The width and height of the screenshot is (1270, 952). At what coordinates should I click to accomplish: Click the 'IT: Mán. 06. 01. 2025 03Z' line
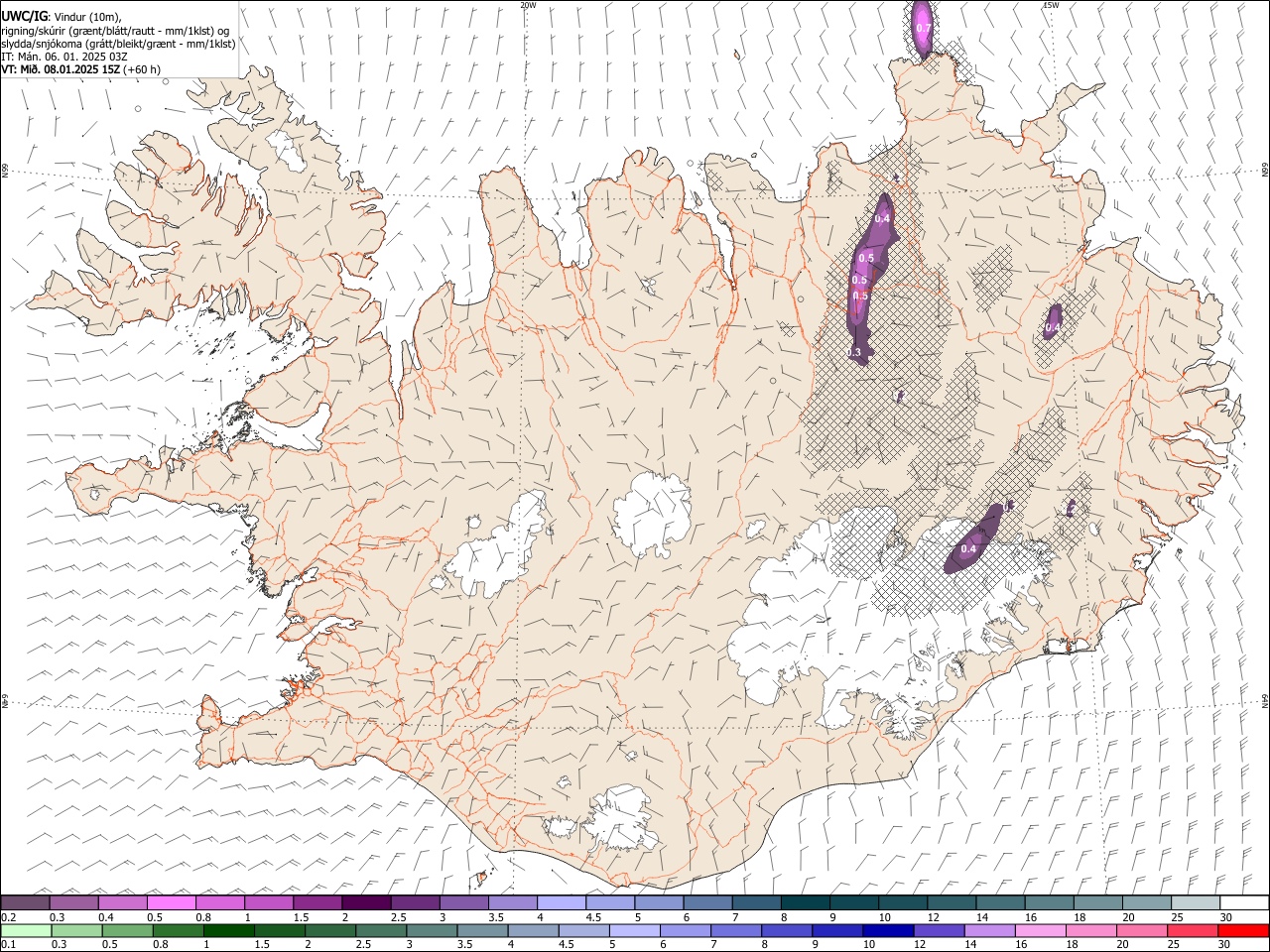(x=64, y=57)
